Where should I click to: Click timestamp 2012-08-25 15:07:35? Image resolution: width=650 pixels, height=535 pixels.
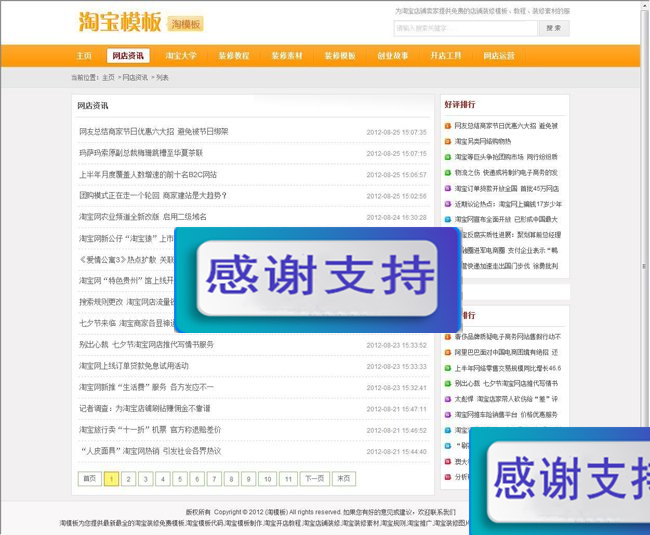(396, 132)
